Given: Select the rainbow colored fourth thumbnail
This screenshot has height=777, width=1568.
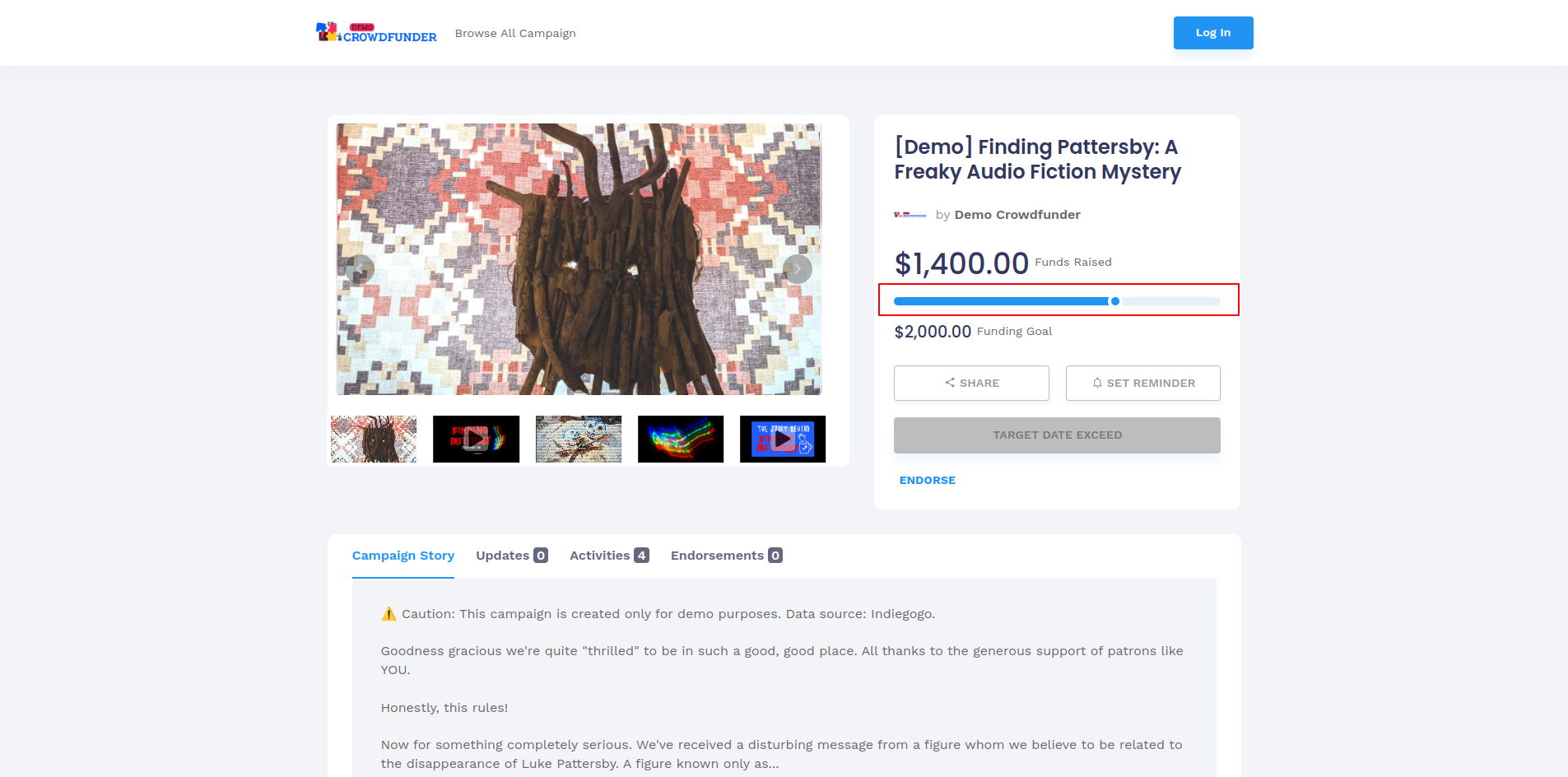Looking at the screenshot, I should (x=681, y=439).
